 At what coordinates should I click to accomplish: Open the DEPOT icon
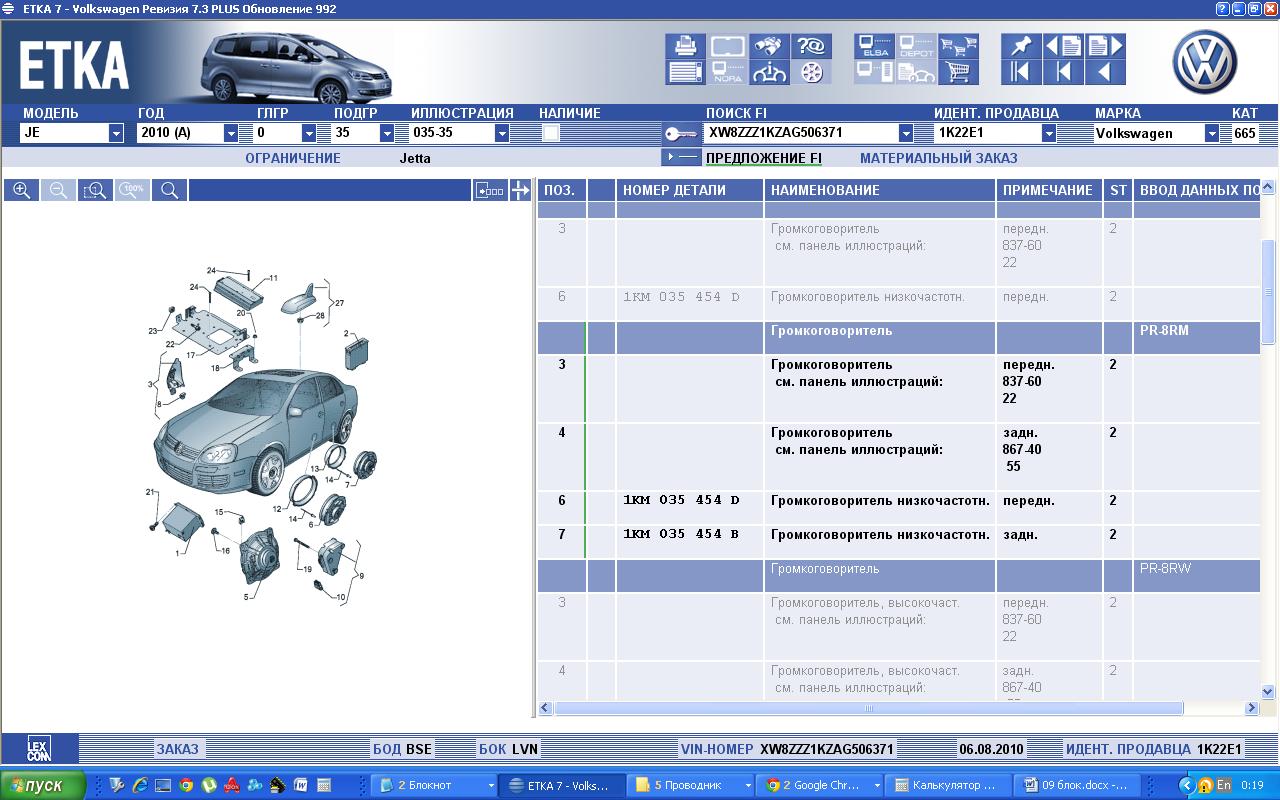click(x=916, y=46)
